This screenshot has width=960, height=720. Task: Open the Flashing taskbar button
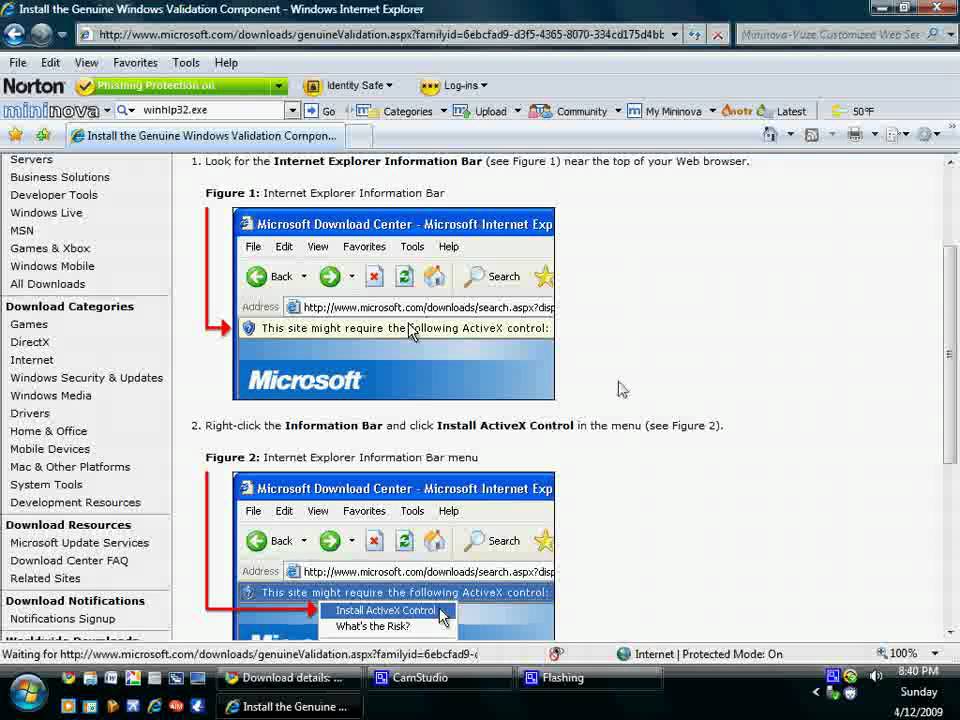pos(588,678)
